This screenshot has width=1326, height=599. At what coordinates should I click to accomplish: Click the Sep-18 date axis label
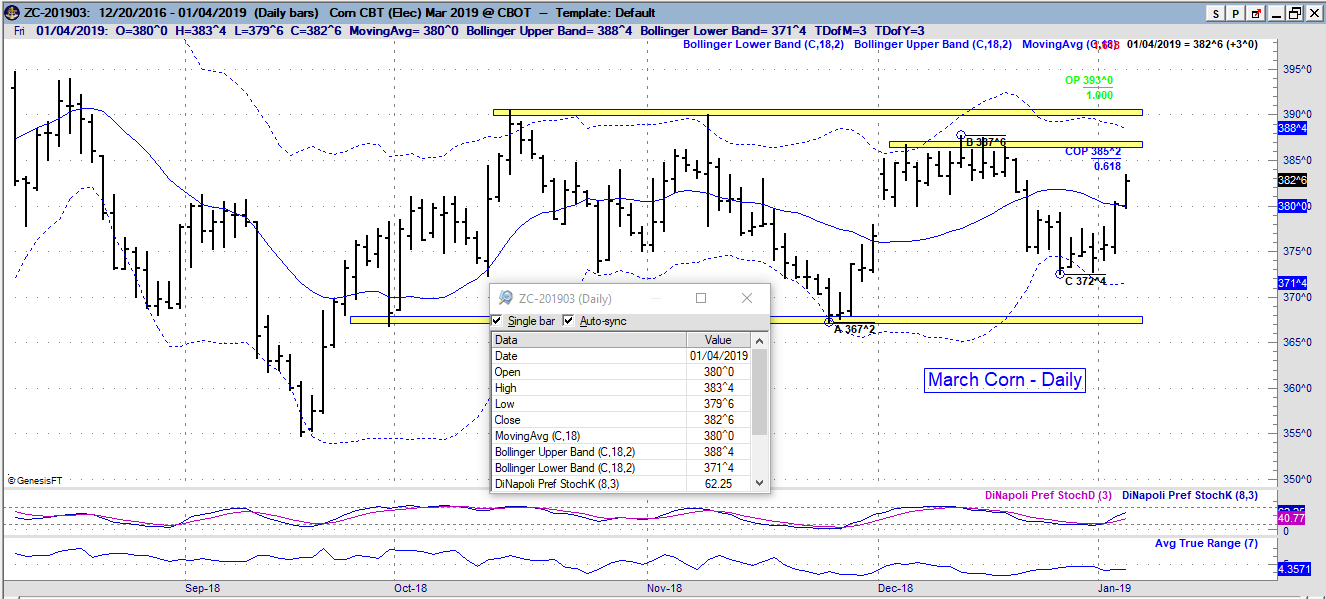(202, 589)
